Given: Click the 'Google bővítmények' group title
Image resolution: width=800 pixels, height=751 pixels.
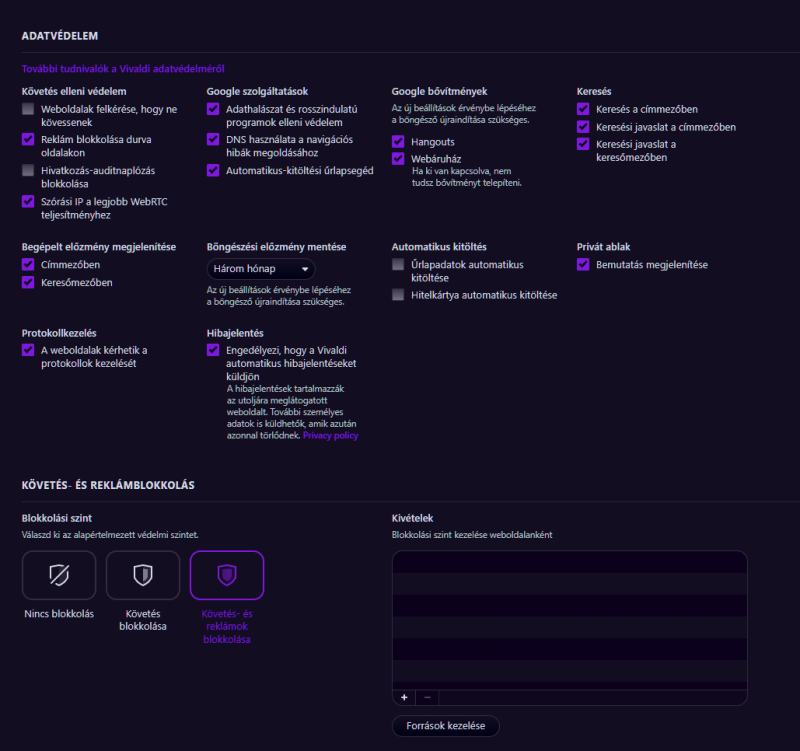Looking at the screenshot, I should [439, 91].
